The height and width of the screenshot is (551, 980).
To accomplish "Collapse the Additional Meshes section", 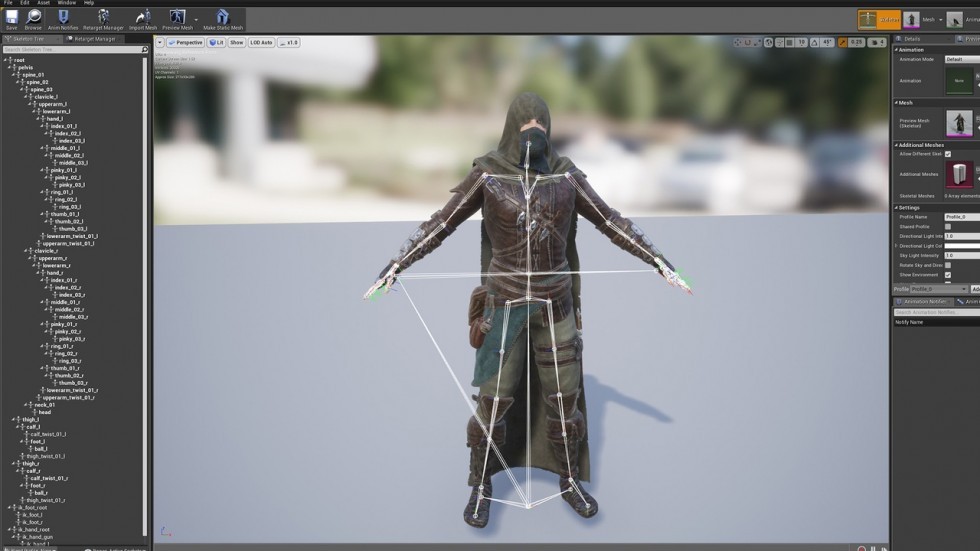I will 896,145.
